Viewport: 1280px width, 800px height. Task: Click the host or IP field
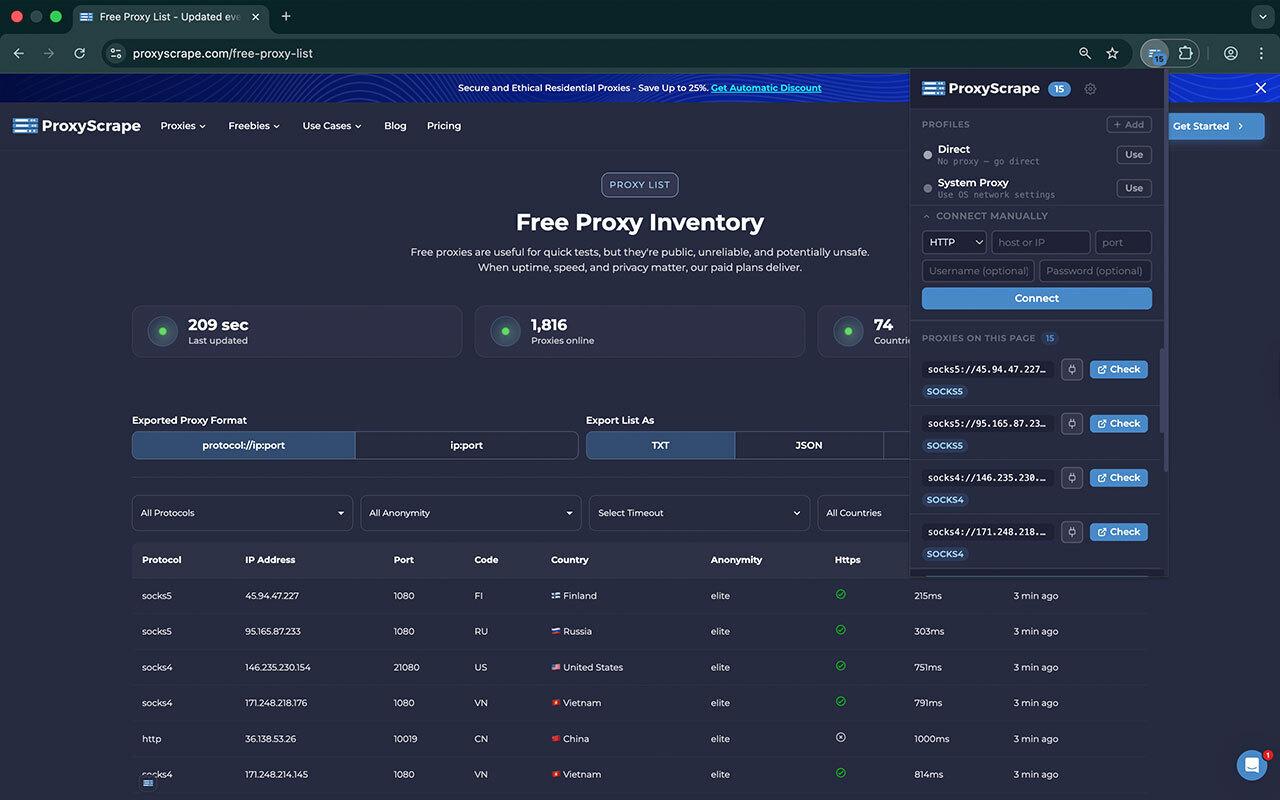(1041, 242)
